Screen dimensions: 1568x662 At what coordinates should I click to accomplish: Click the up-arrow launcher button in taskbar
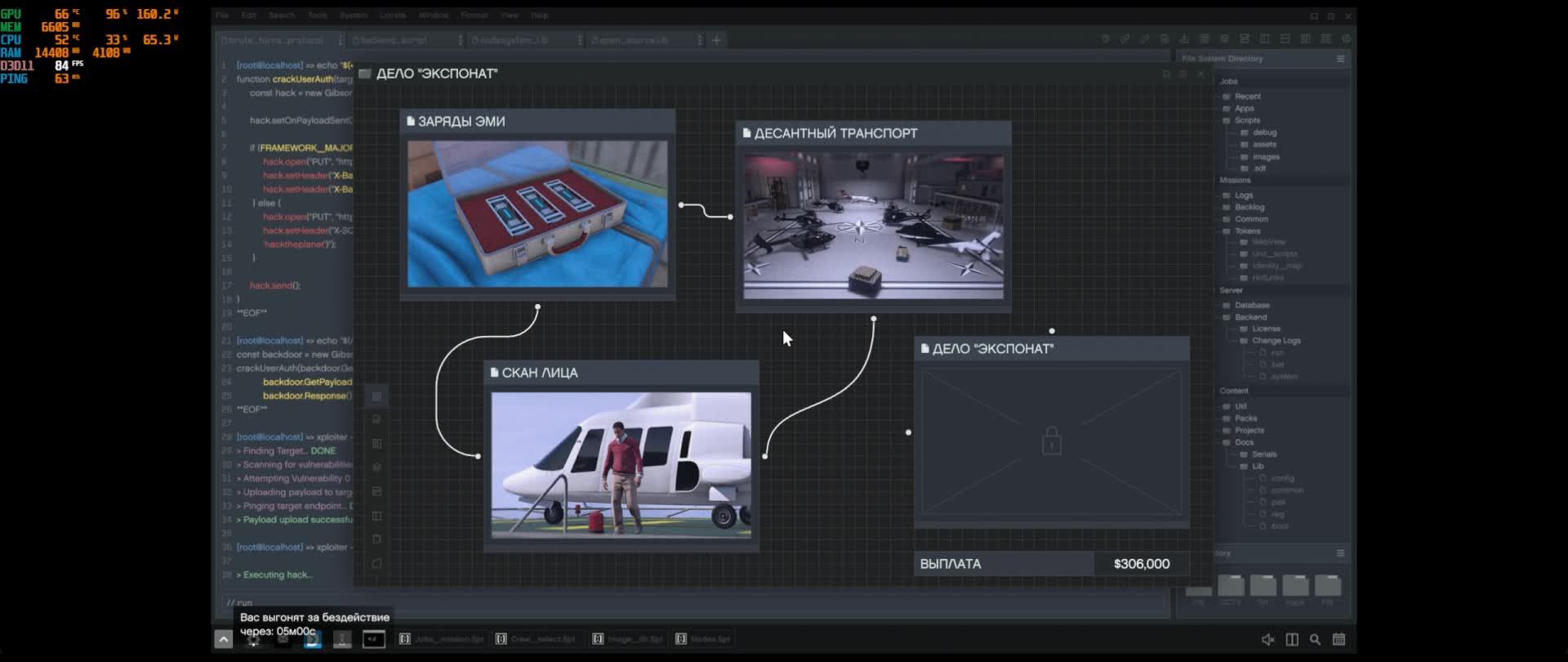point(223,639)
